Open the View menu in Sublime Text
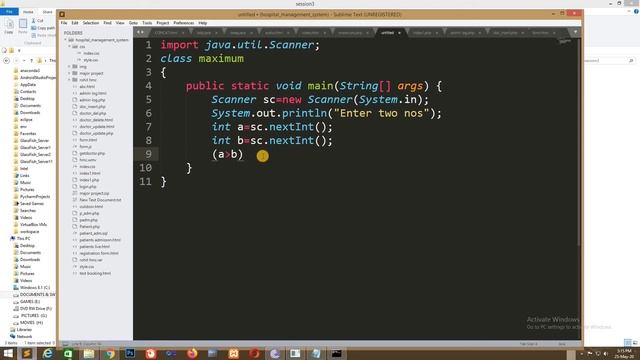Image resolution: width=640 pixels, height=360 pixels. tap(120, 23)
